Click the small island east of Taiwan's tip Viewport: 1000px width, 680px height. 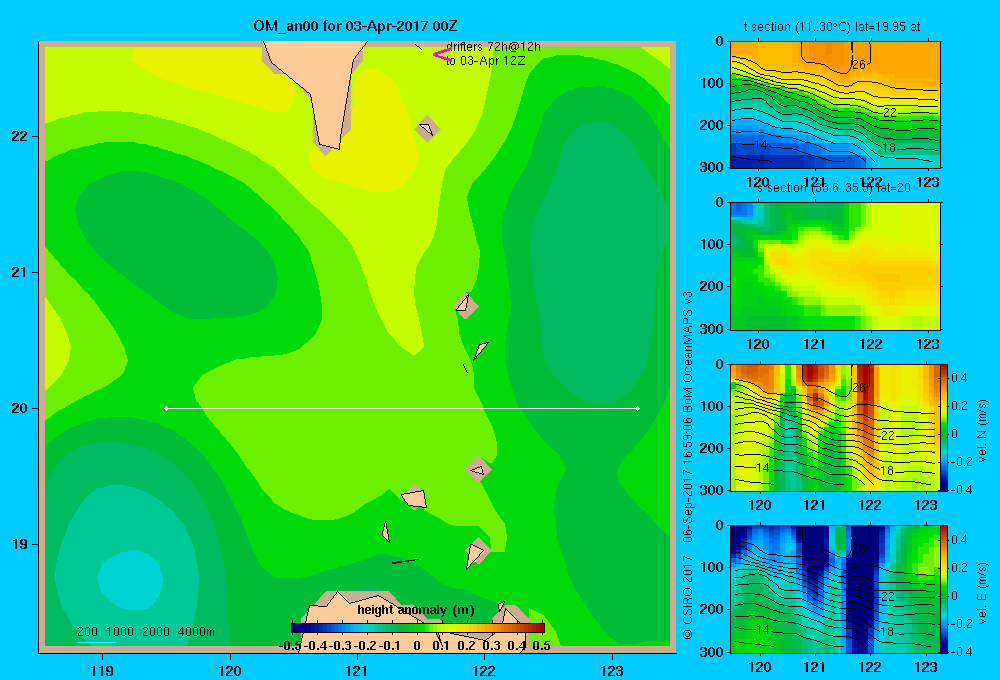click(427, 129)
